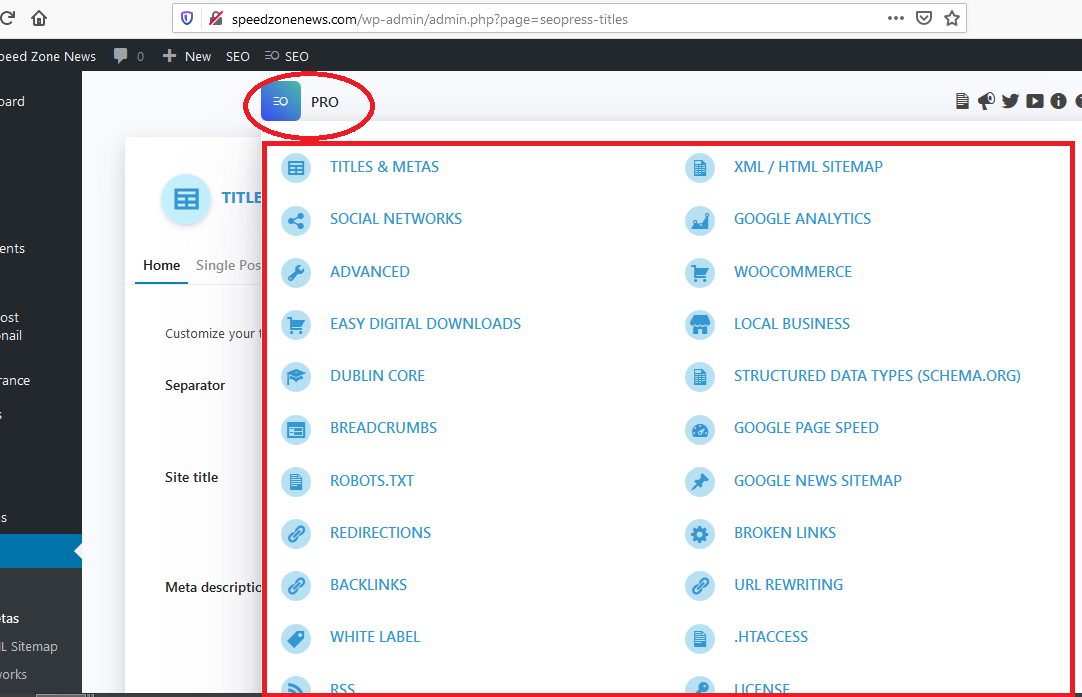
Task: Open Titles & Metas from the menu
Action: coord(384,167)
